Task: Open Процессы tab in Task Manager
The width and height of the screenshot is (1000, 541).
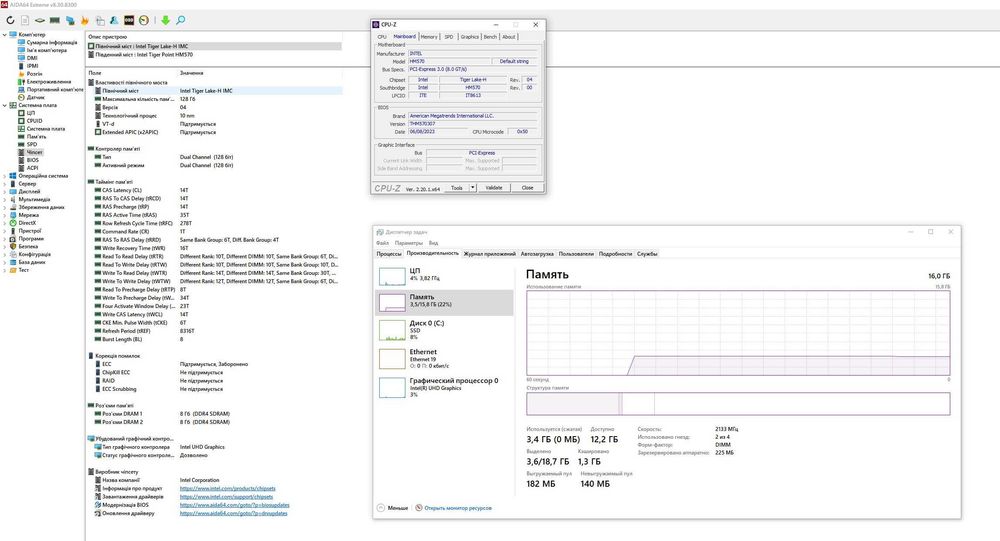Action: coord(389,254)
